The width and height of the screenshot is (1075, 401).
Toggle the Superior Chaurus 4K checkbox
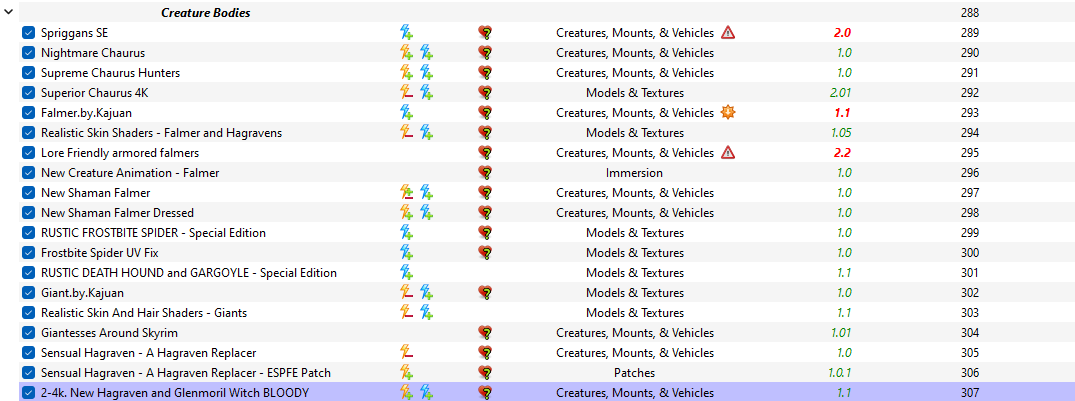pyautogui.click(x=28, y=93)
